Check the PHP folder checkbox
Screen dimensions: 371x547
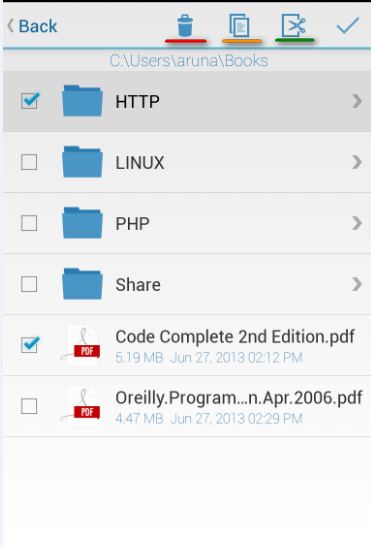[29, 223]
